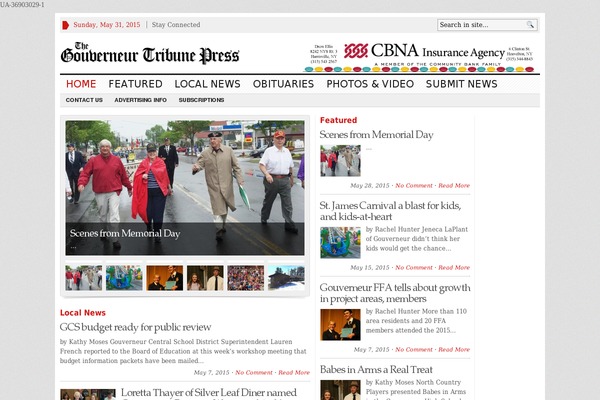This screenshot has height=400, width=600.
Task: Open featured headline Scenes from Memorial Day
Action: [x=377, y=135]
